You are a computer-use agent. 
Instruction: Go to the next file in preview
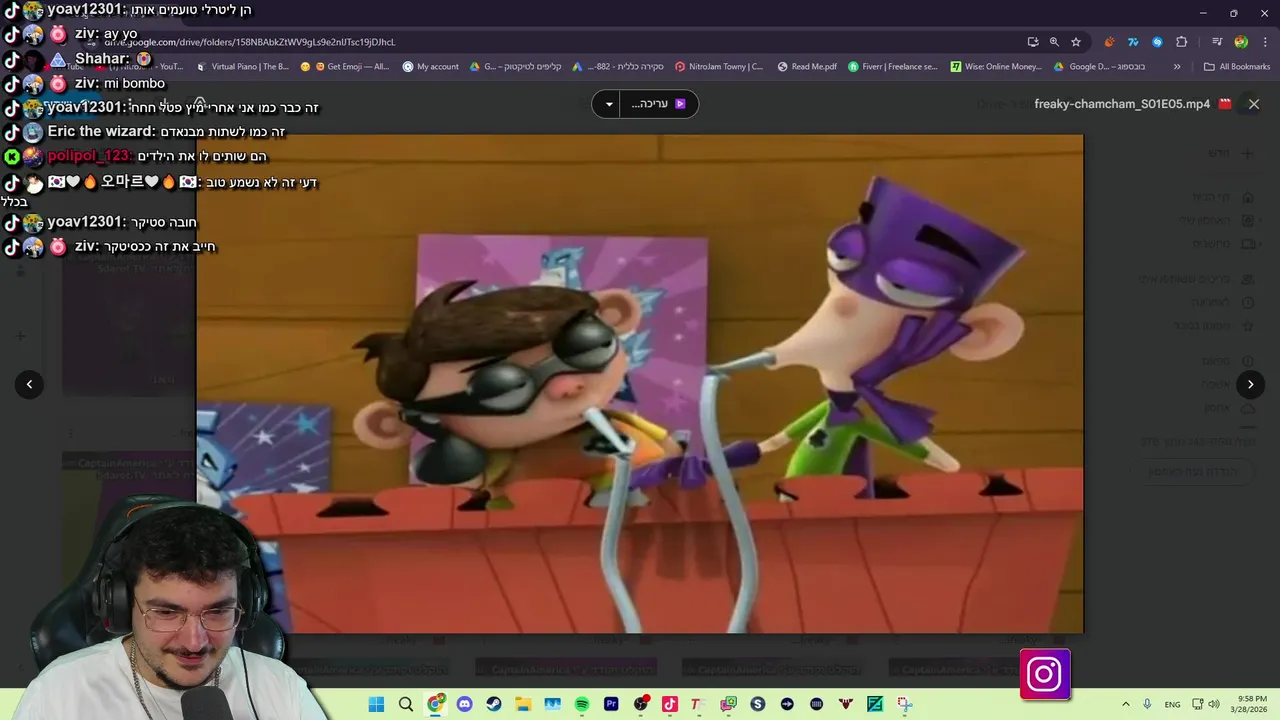[x=1250, y=384]
